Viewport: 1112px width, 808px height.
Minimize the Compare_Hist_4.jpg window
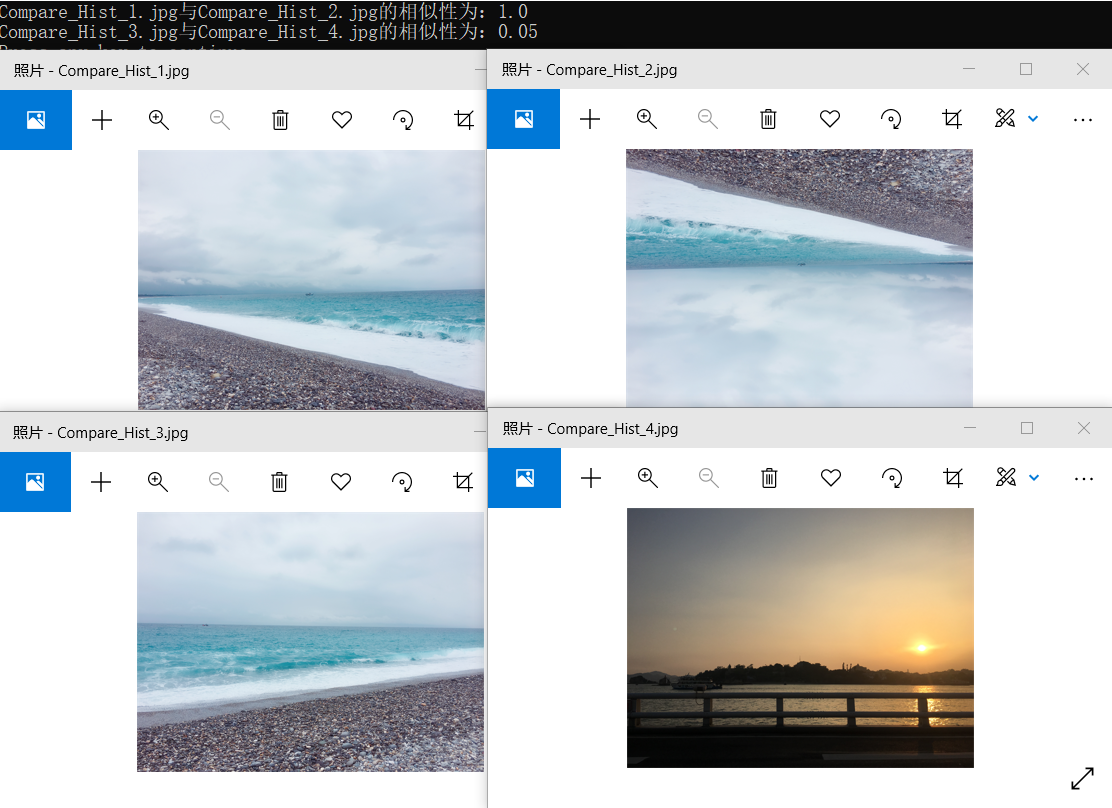coord(970,428)
